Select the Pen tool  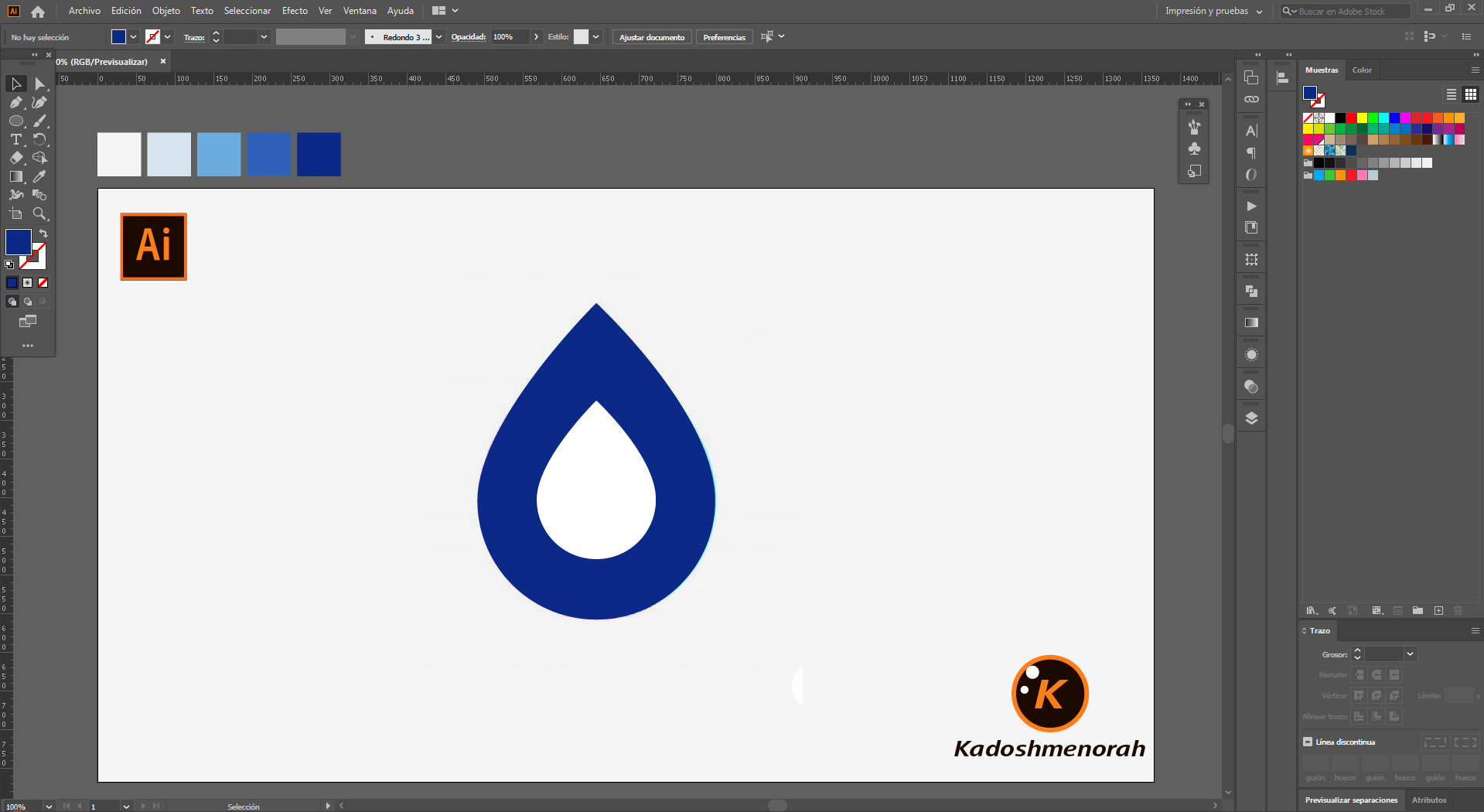click(16, 102)
